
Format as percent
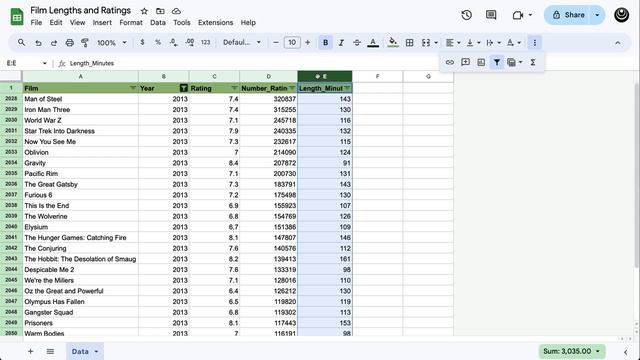[158, 42]
